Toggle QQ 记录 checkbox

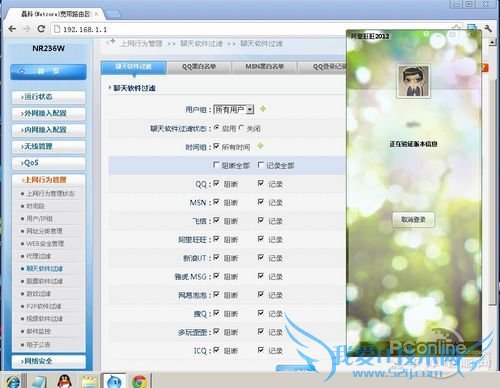pyautogui.click(x=261, y=183)
